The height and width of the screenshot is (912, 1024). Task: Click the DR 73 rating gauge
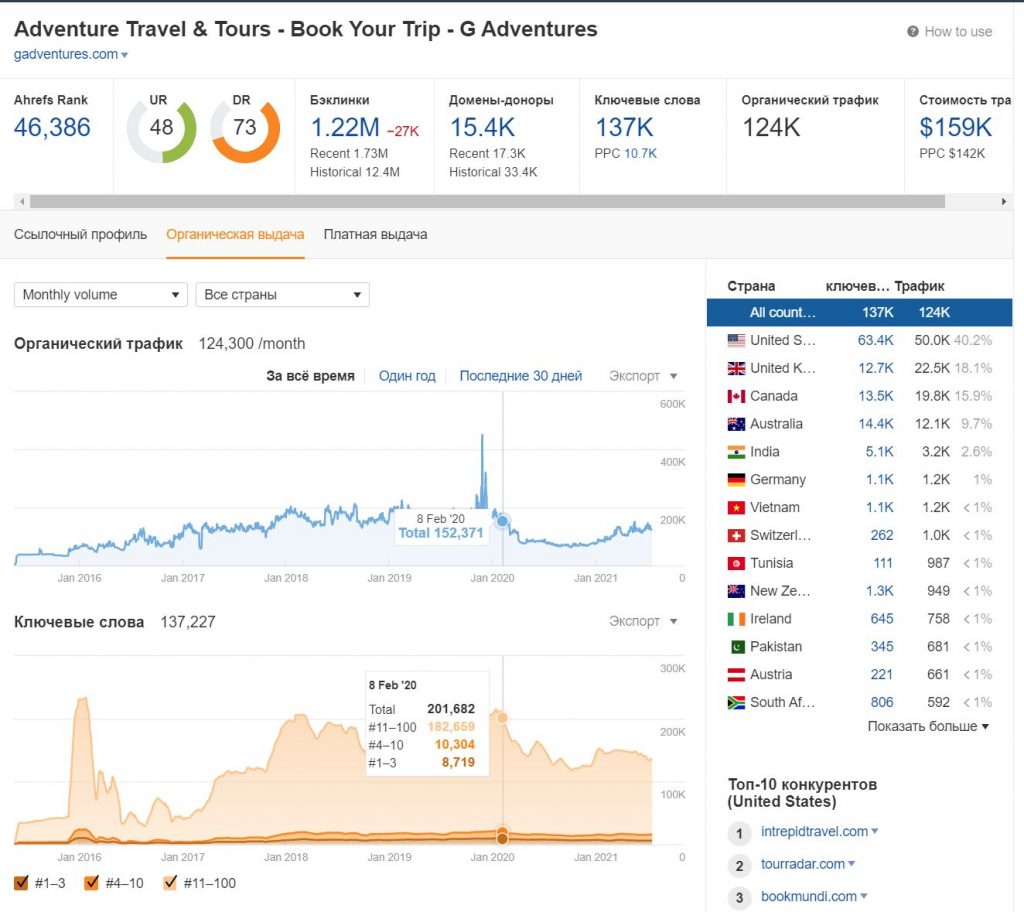click(245, 129)
